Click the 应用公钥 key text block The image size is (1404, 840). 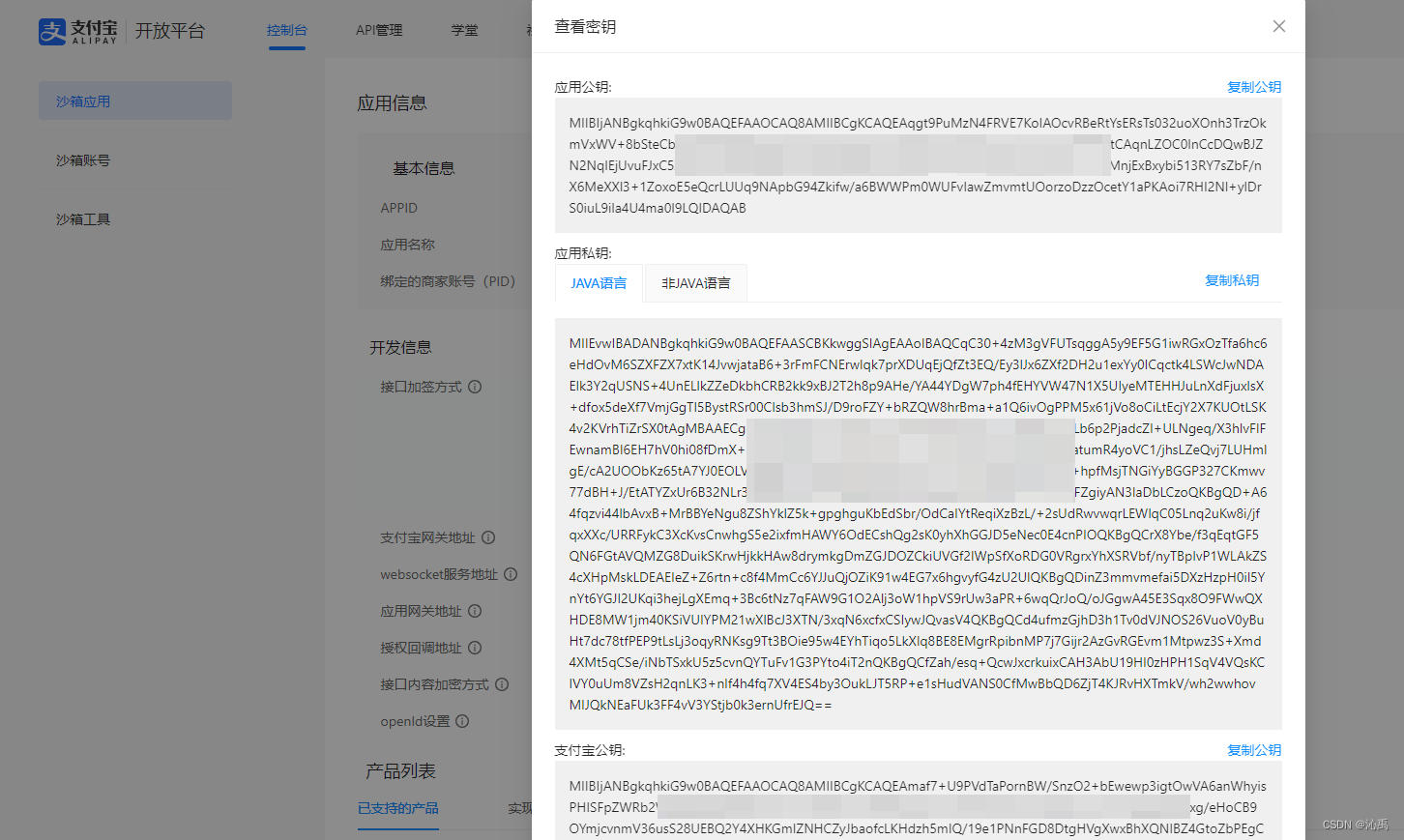pos(918,165)
